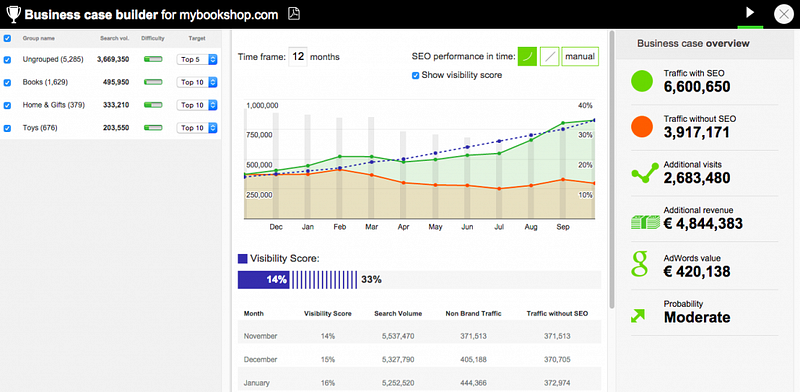Click the manual SEO performance button
800x392 pixels.
point(580,57)
